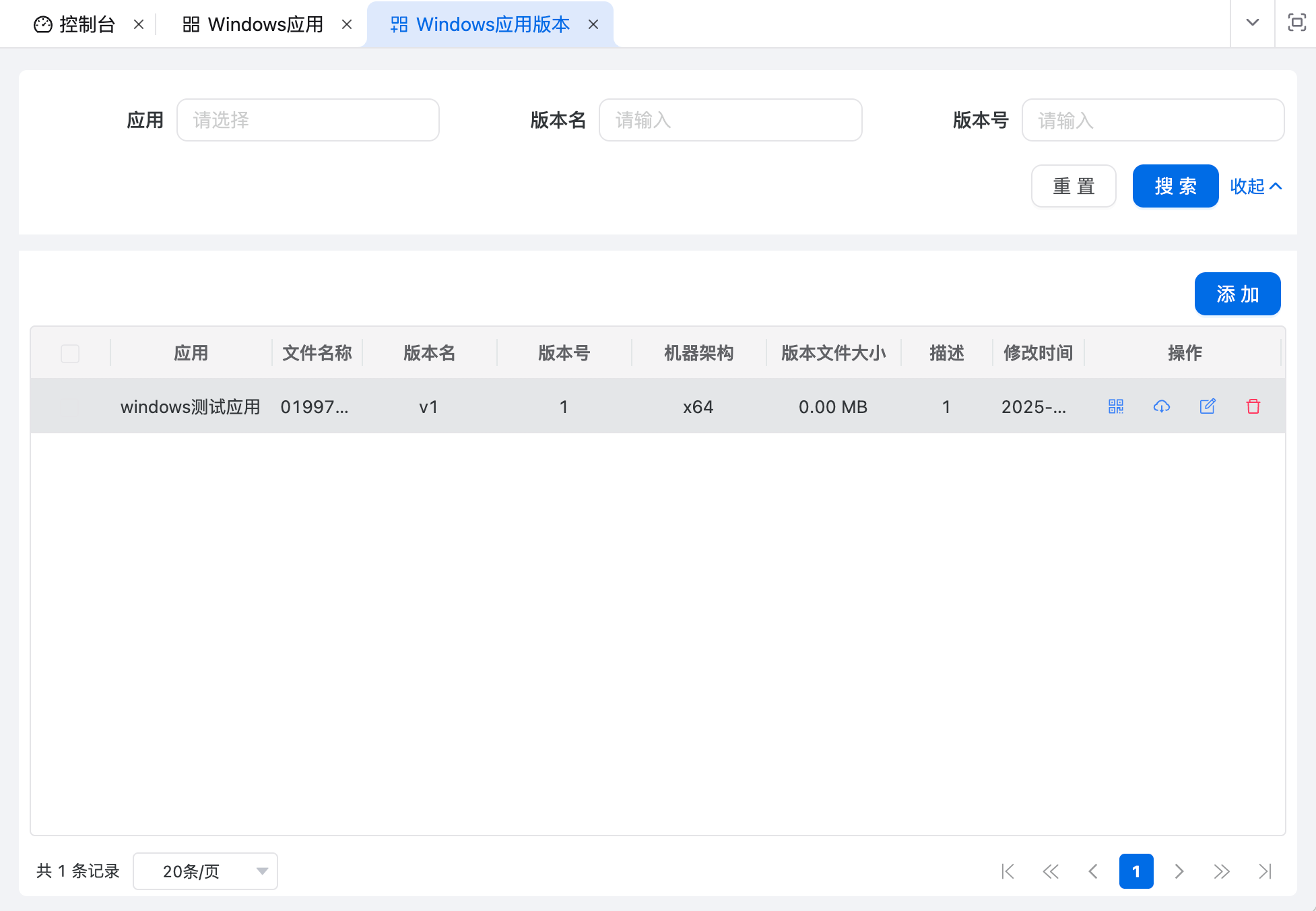Type in the 版本名 input field
Screen dimensions: 1316x911
coord(730,120)
